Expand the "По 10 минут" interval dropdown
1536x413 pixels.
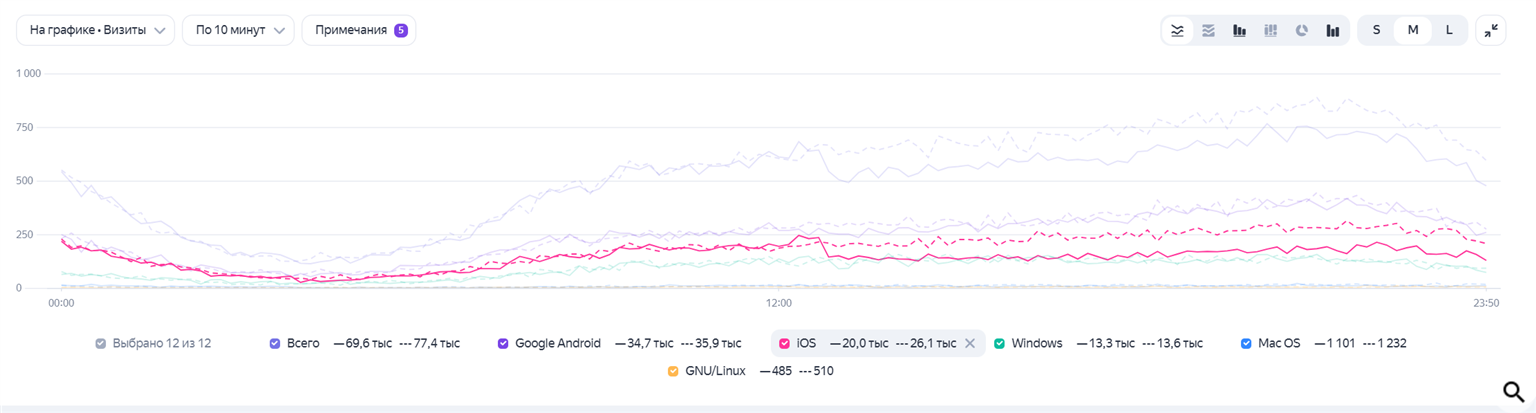[238, 30]
